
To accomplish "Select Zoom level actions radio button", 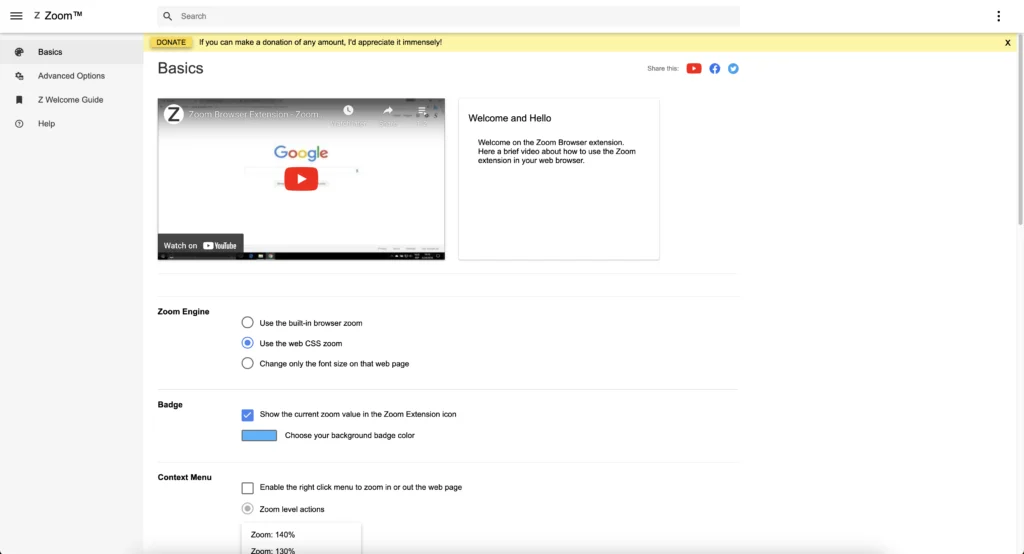I will tap(248, 509).
